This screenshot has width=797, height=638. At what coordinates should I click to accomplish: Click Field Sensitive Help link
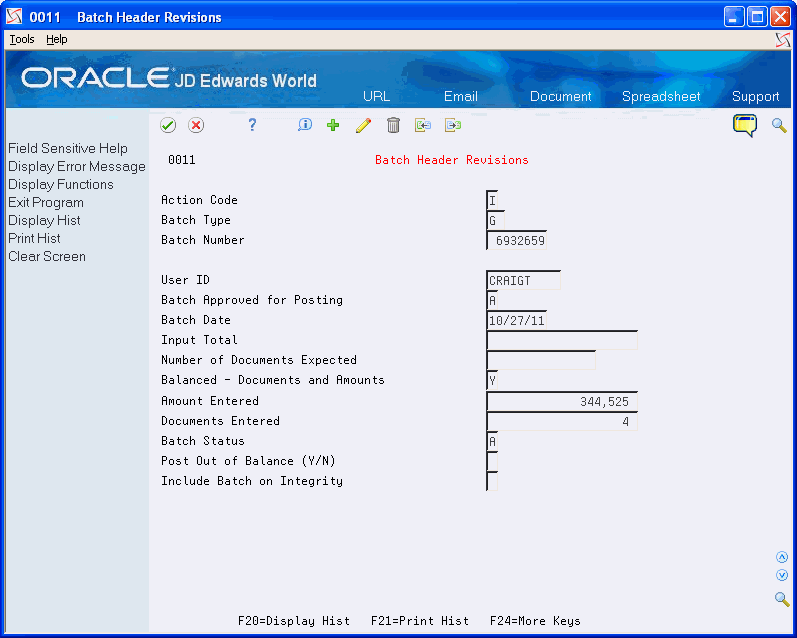tap(68, 148)
